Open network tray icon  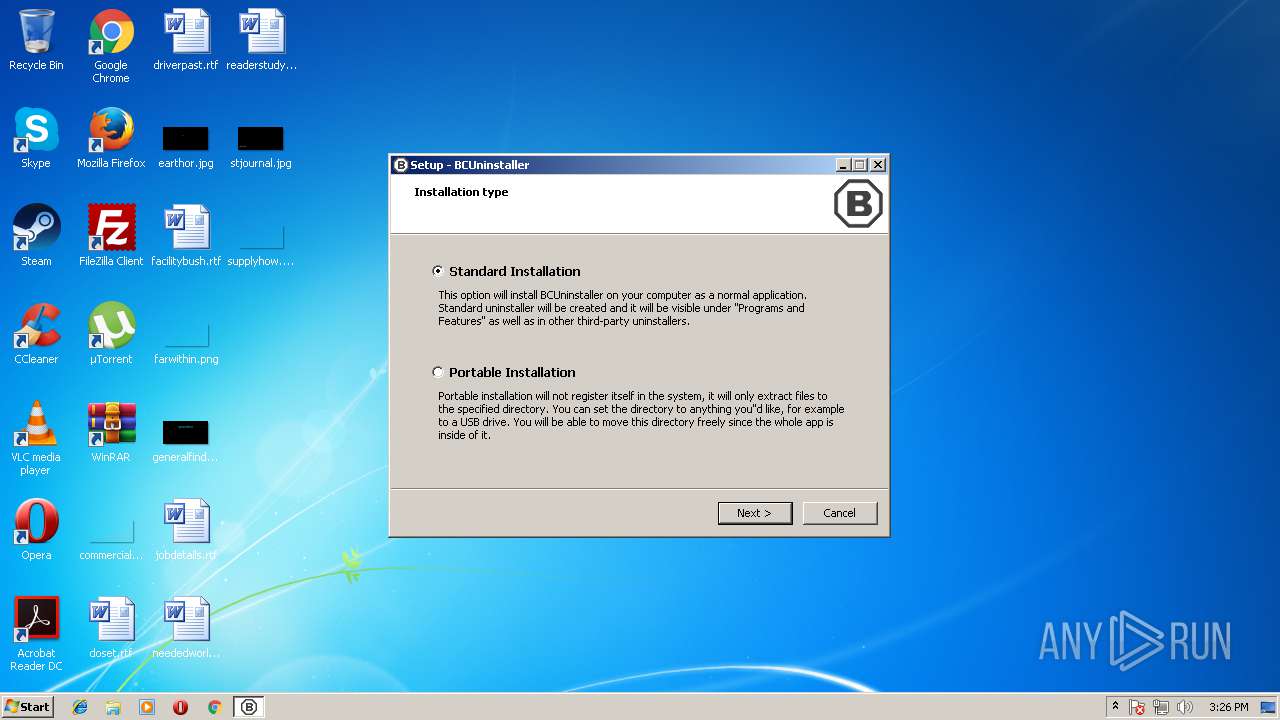[x=1161, y=707]
